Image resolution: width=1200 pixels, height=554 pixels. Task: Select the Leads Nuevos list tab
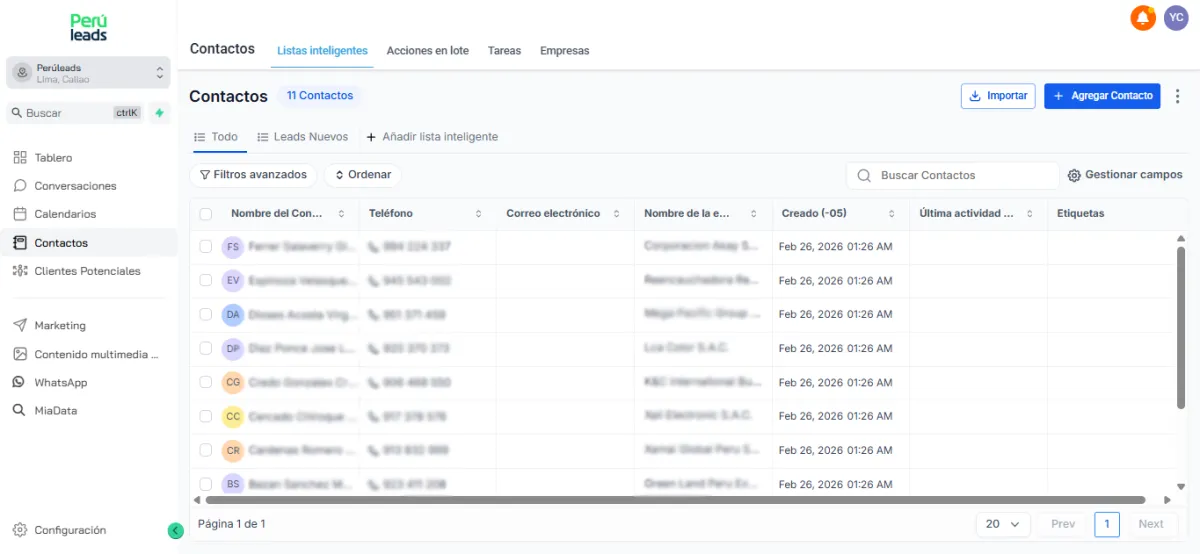coord(303,137)
